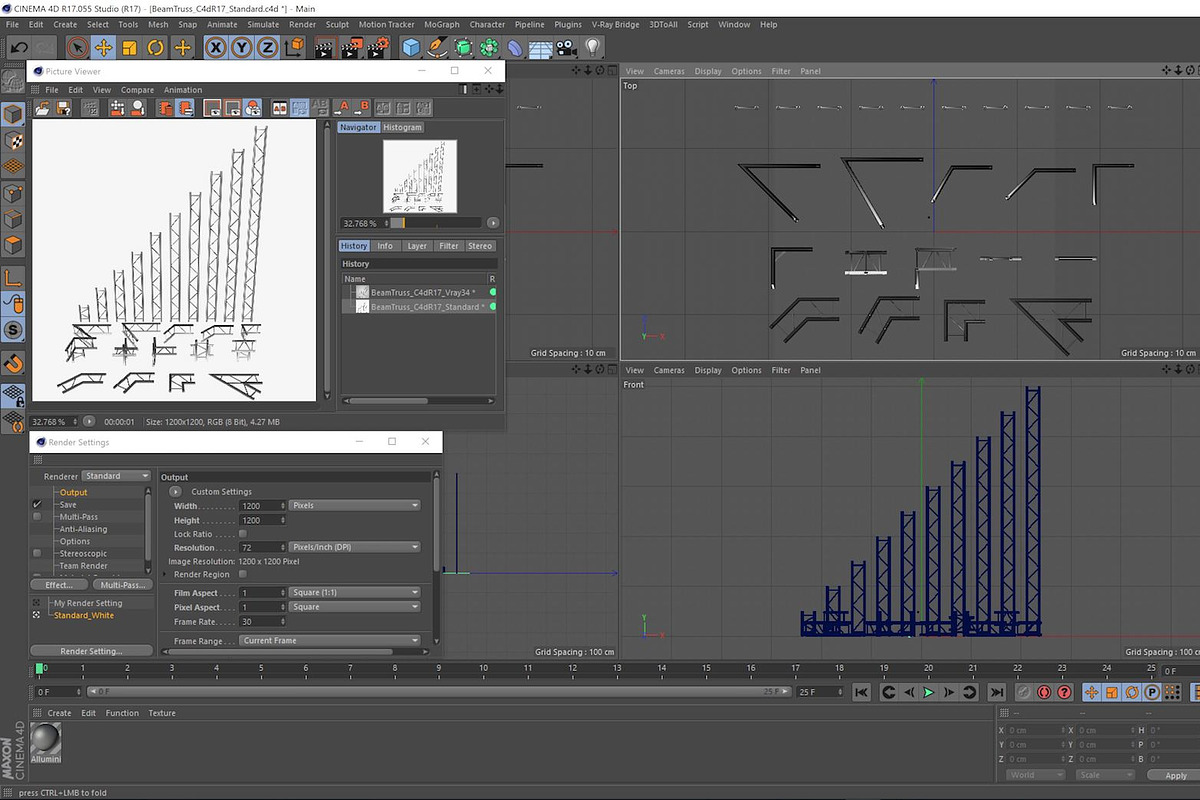The height and width of the screenshot is (800, 1200).
Task: Open the Compare menu in the Picture Viewer
Action: pos(137,90)
